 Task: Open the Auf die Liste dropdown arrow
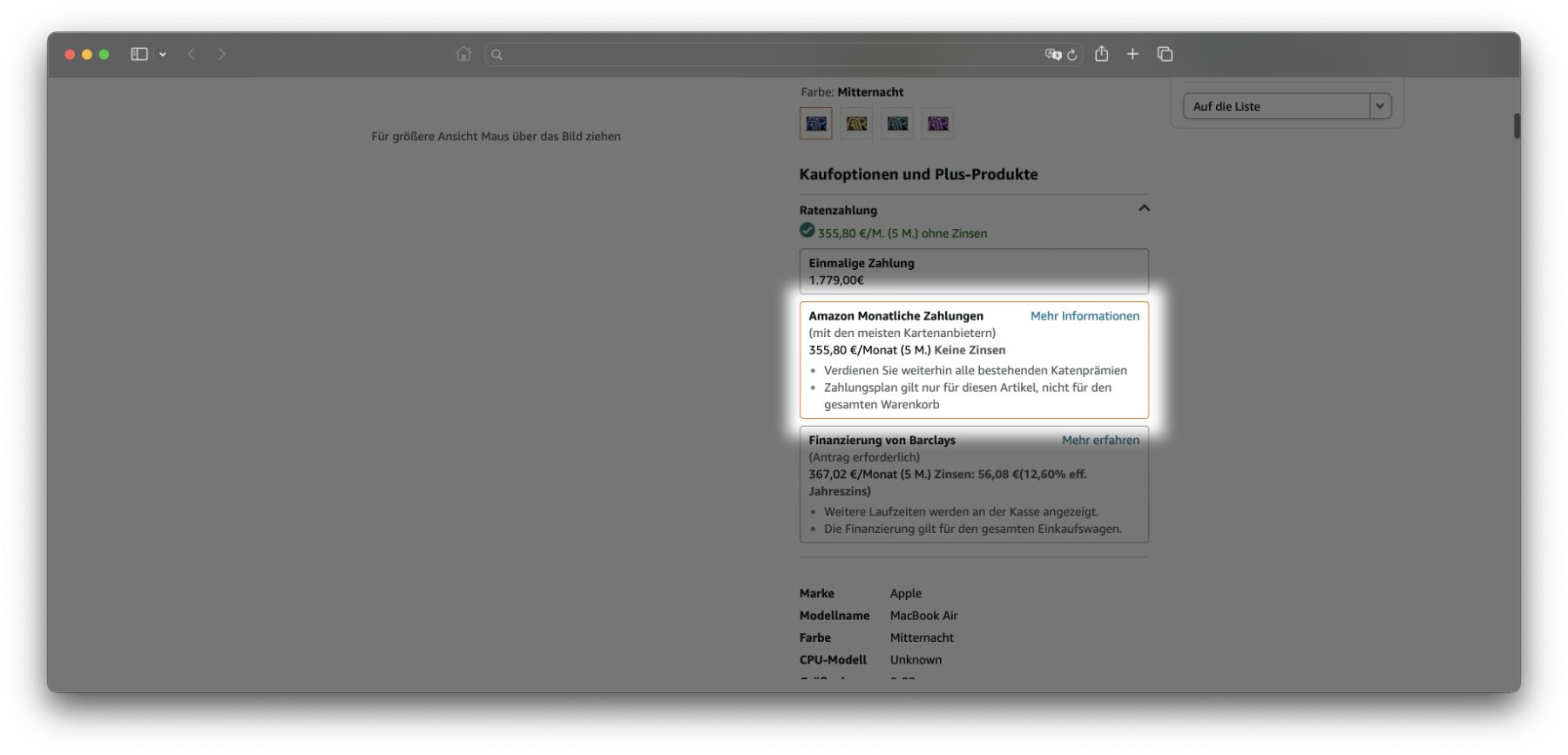tap(1380, 106)
